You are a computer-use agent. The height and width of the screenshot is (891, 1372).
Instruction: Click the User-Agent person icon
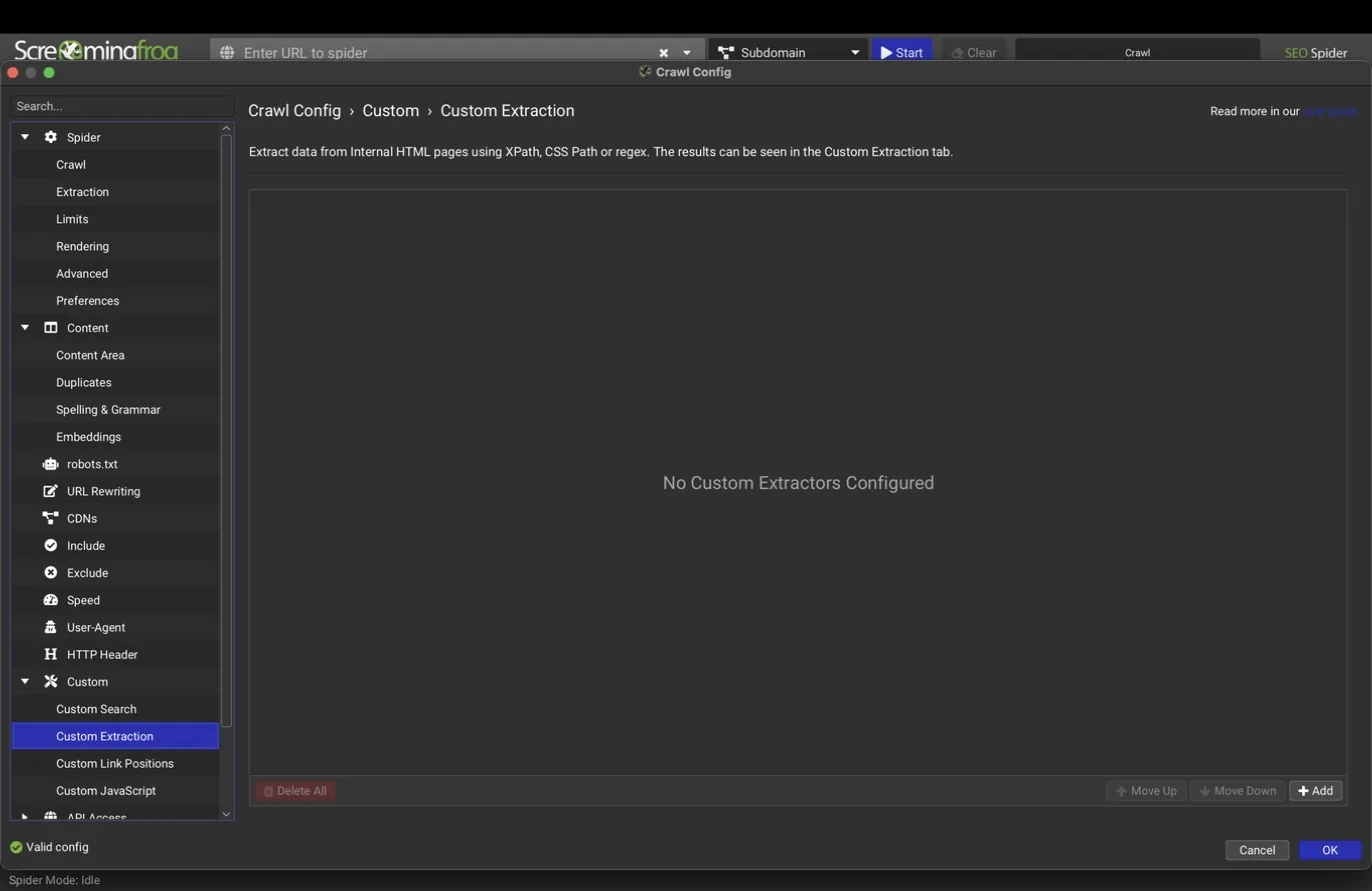click(51, 627)
